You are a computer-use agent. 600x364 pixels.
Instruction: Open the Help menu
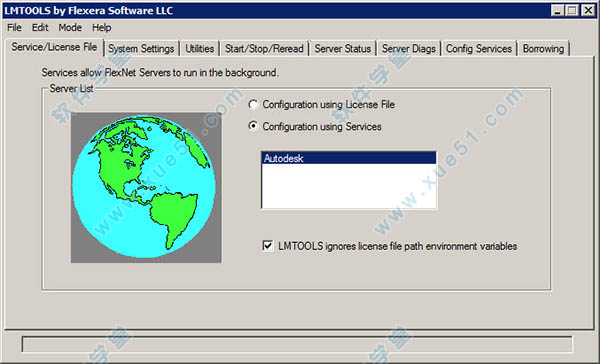click(x=101, y=28)
